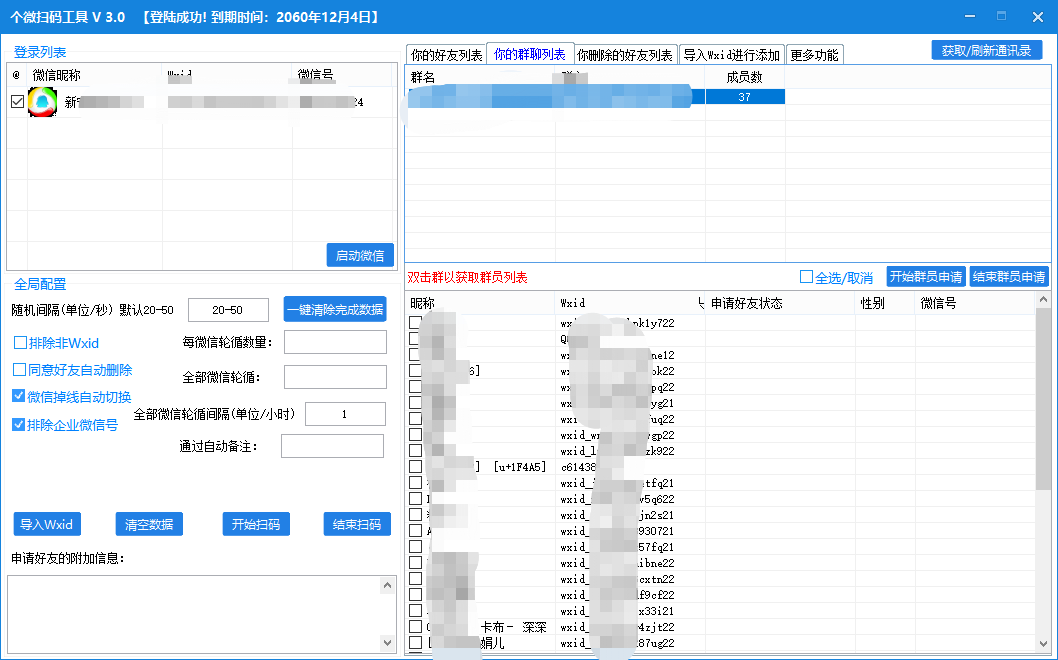Click 全部微信轮循 input field

335,377
